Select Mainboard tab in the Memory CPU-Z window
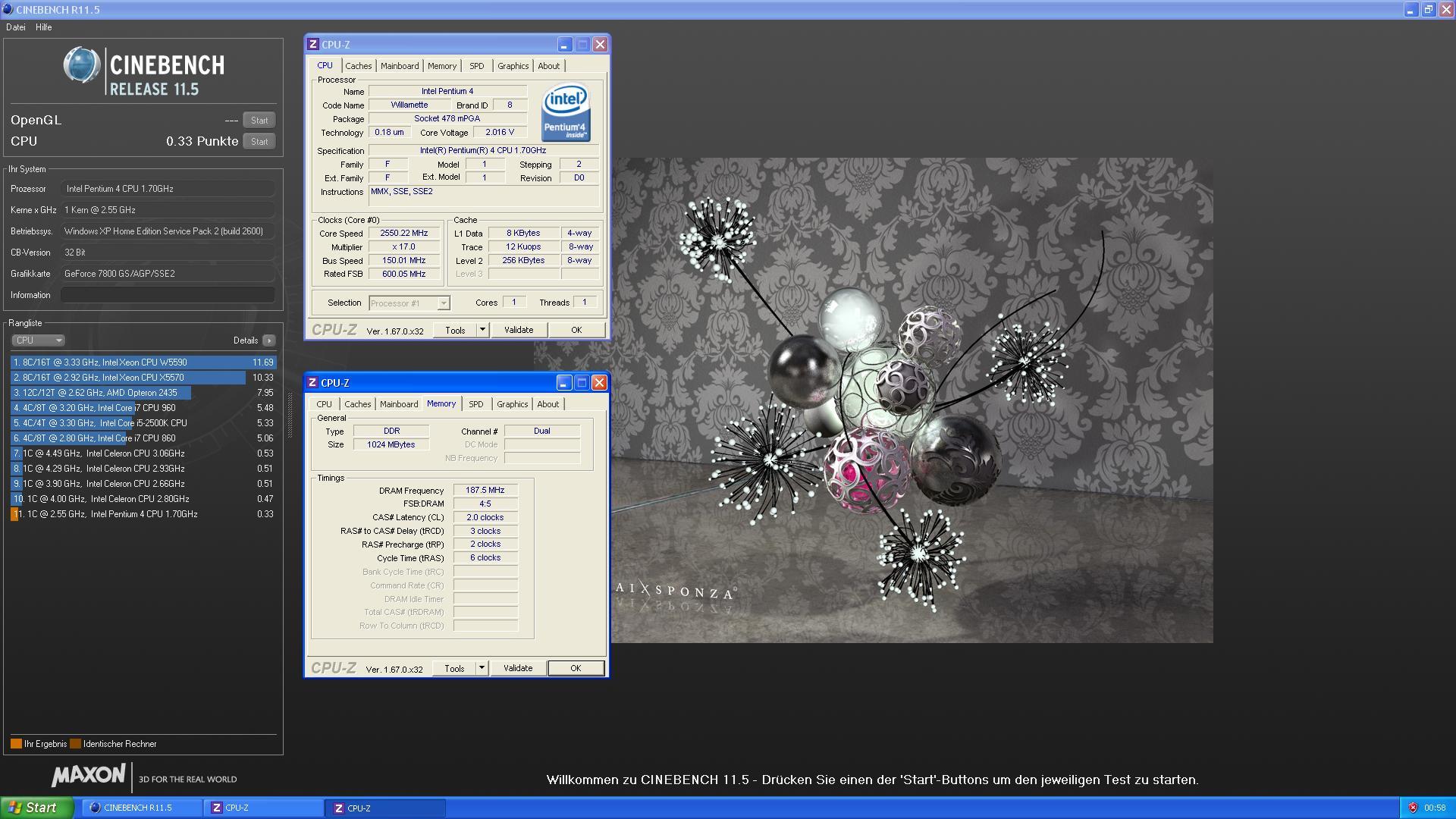This screenshot has height=819, width=1456. pos(399,404)
